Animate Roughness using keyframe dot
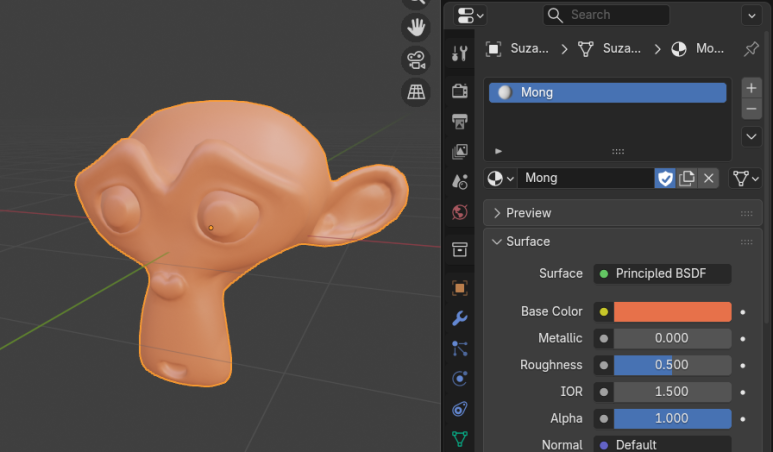Image resolution: width=773 pixels, height=452 pixels. [743, 366]
